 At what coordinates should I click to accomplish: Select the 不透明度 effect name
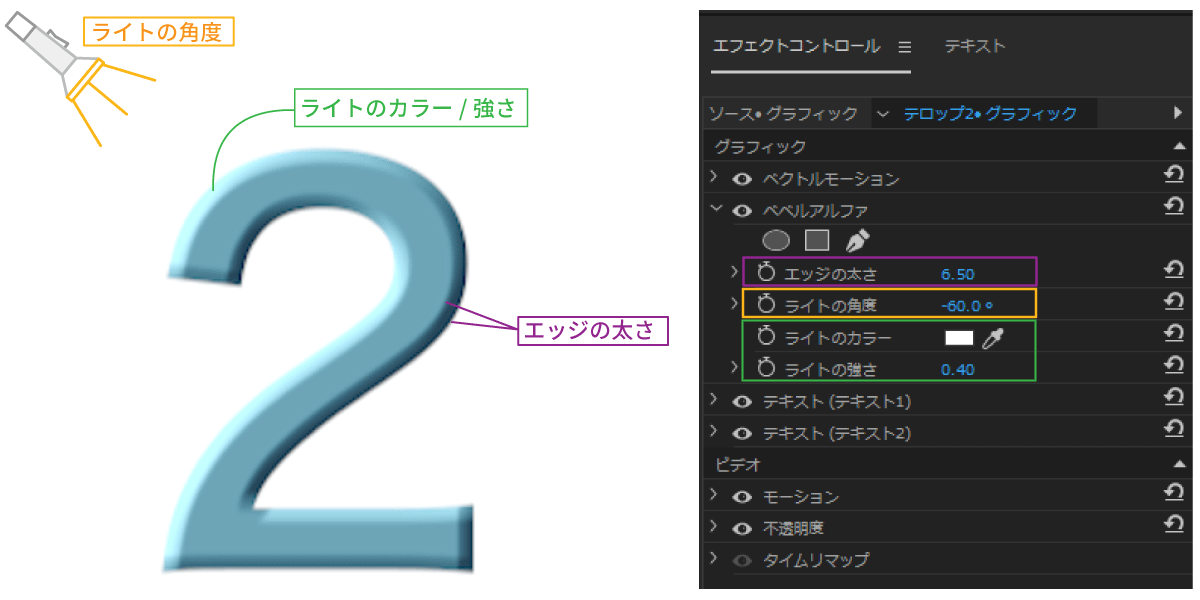[x=793, y=528]
